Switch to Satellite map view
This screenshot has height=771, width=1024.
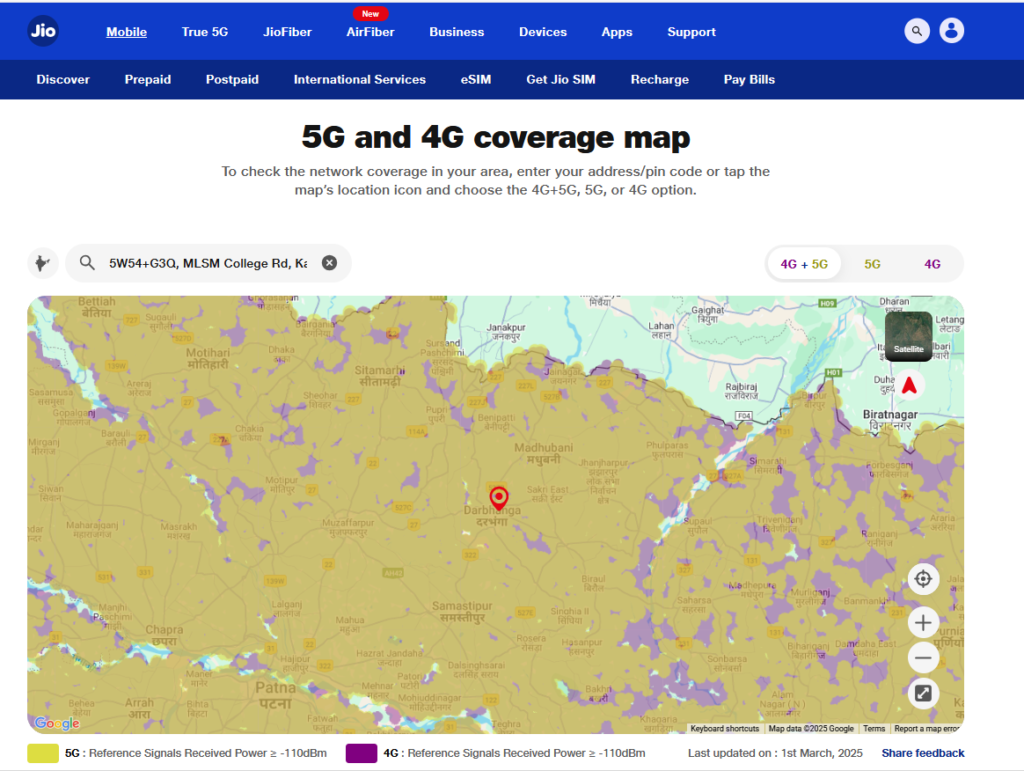908,336
